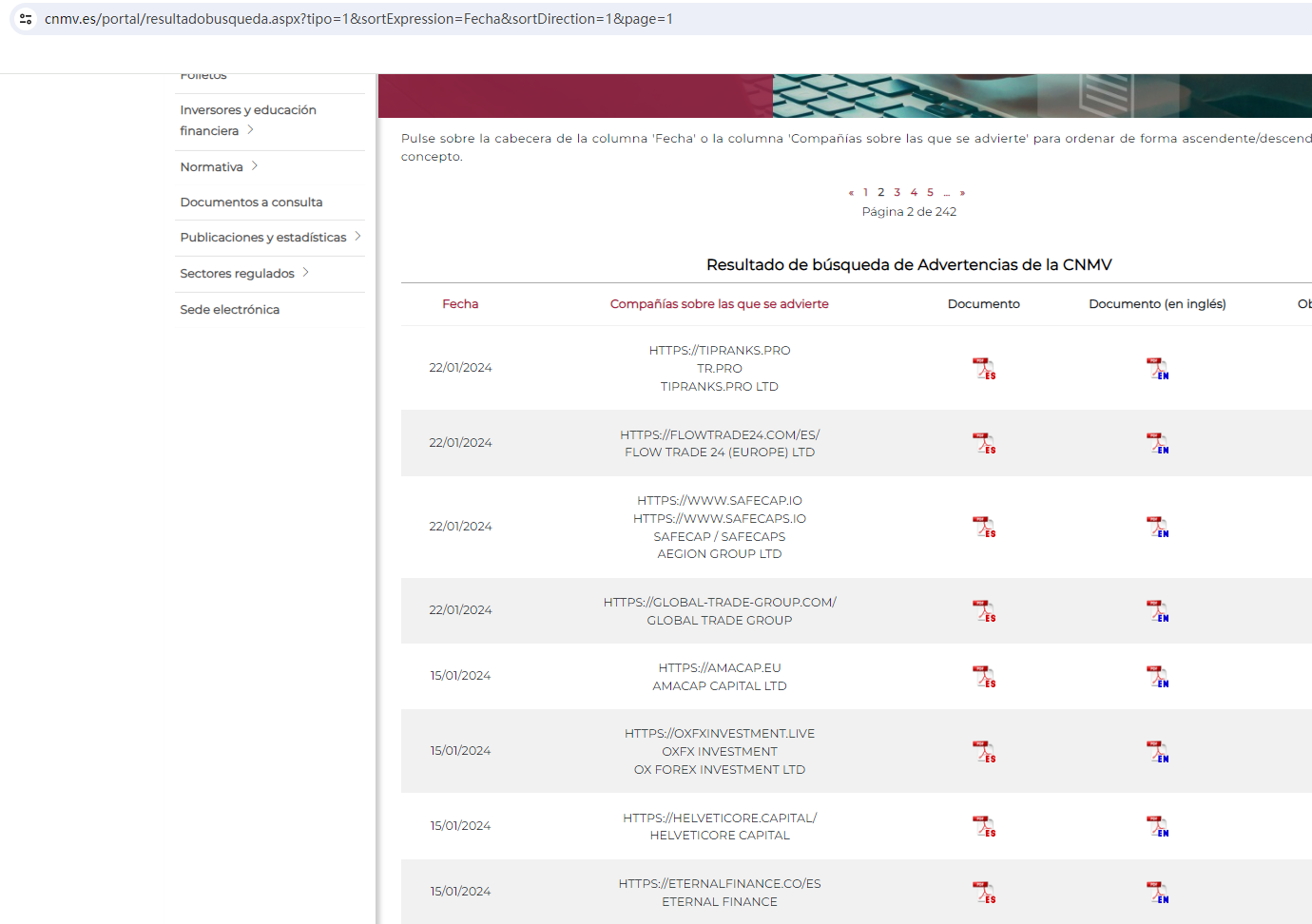Viewport: 1312px width, 924px height.
Task: Jump to next page set arrow »
Action: click(x=962, y=192)
